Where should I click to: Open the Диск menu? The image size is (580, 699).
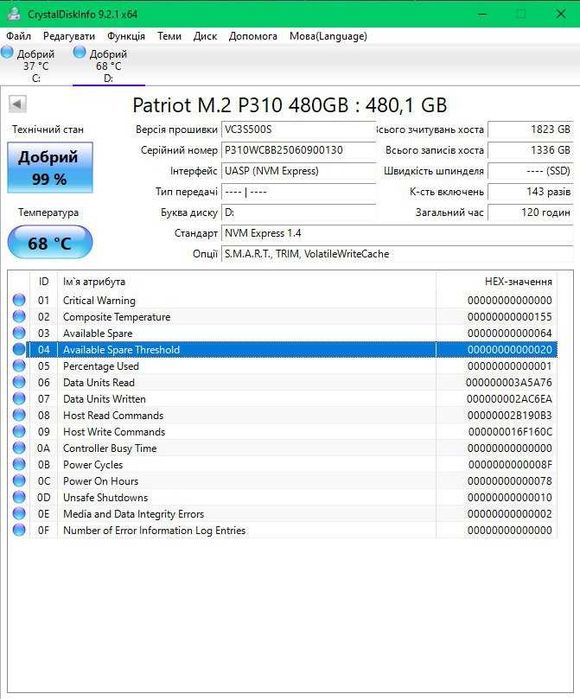click(205, 36)
